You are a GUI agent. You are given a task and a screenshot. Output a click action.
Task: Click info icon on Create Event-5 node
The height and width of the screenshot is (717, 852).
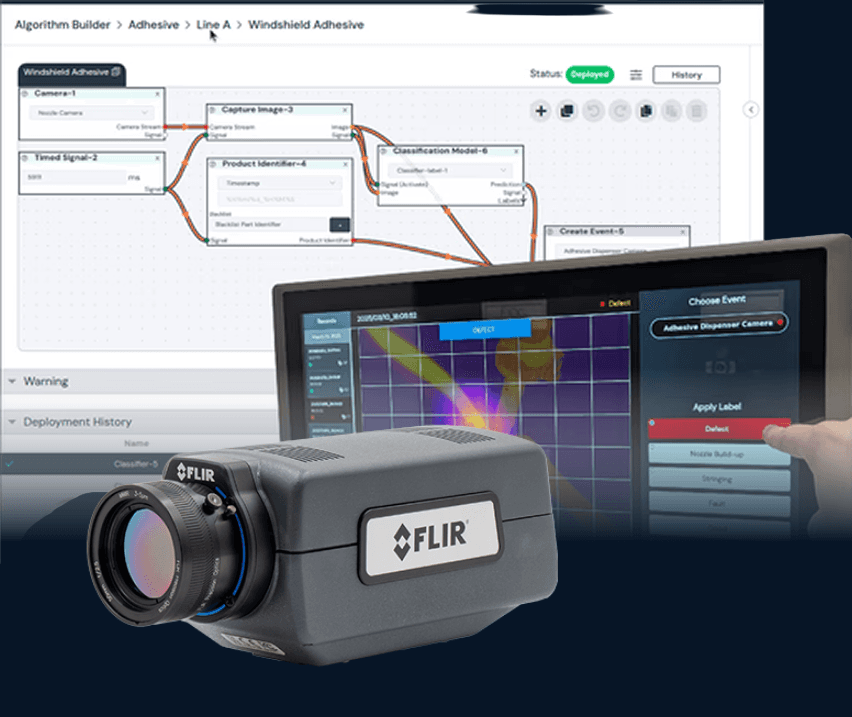pyautogui.click(x=550, y=232)
